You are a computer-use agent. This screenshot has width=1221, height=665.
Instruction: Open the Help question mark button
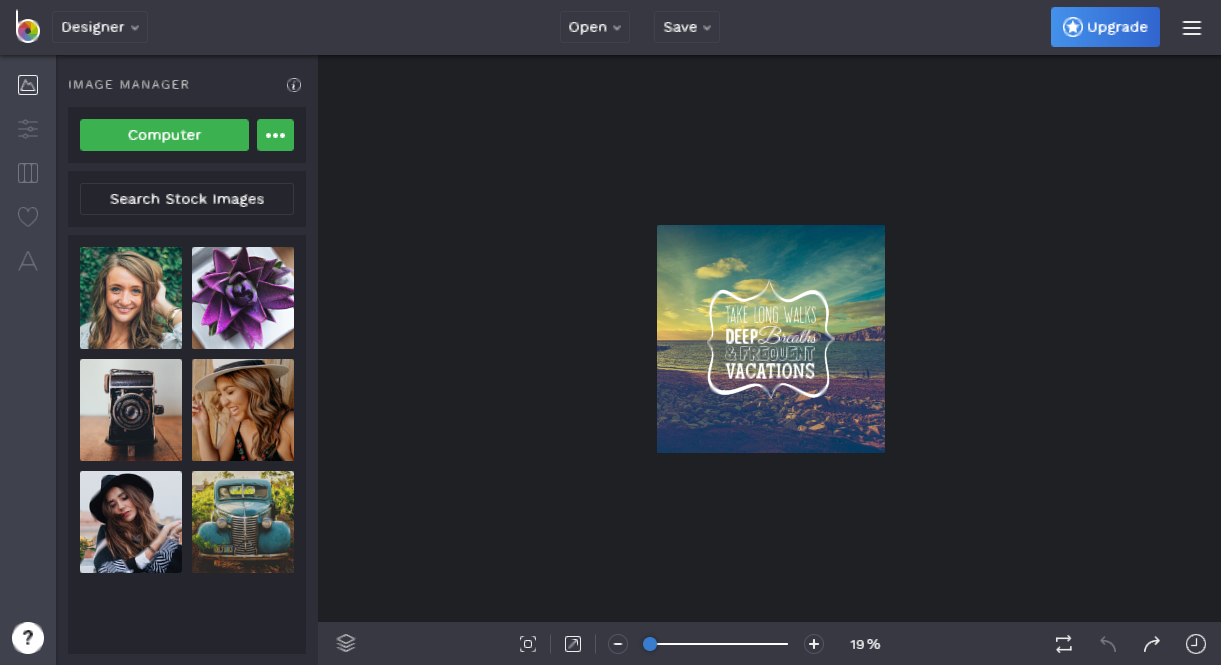[28, 637]
